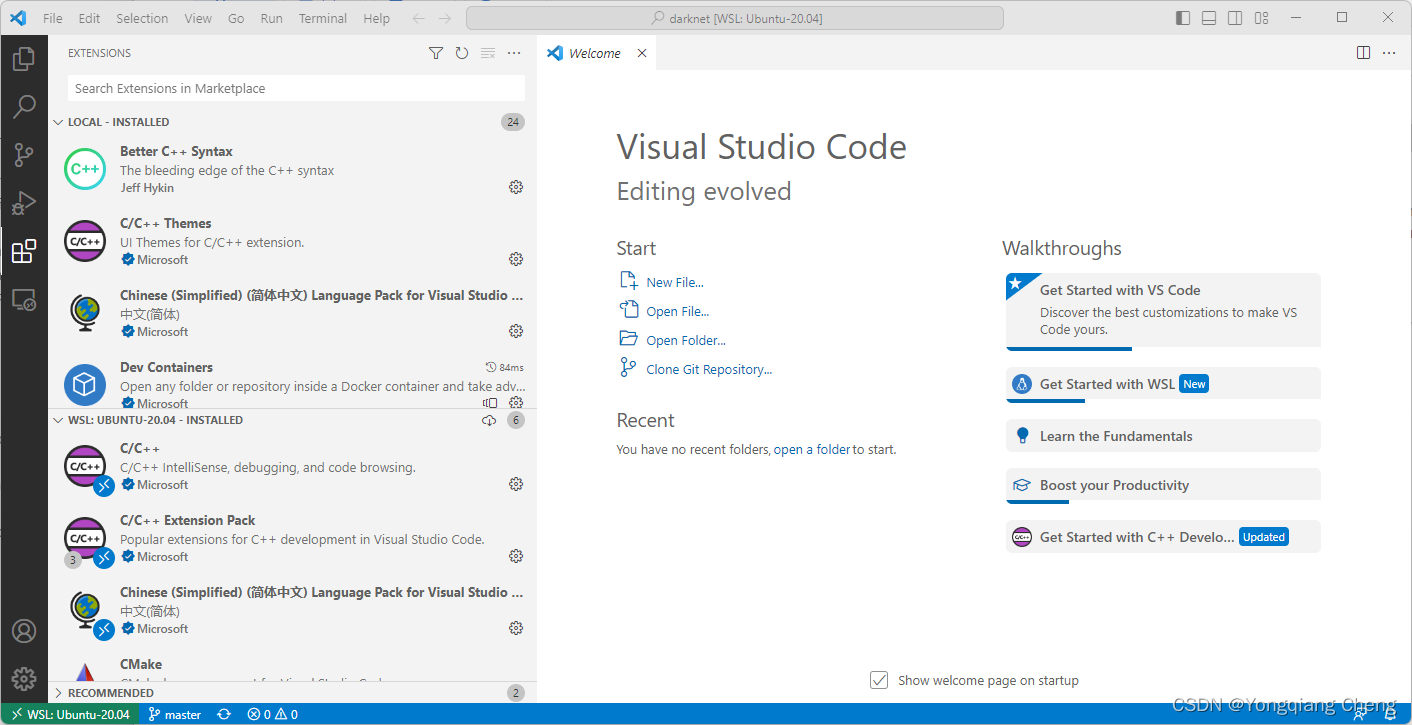The height and width of the screenshot is (725, 1412).
Task: Open the Terminal menu
Action: click(322, 17)
